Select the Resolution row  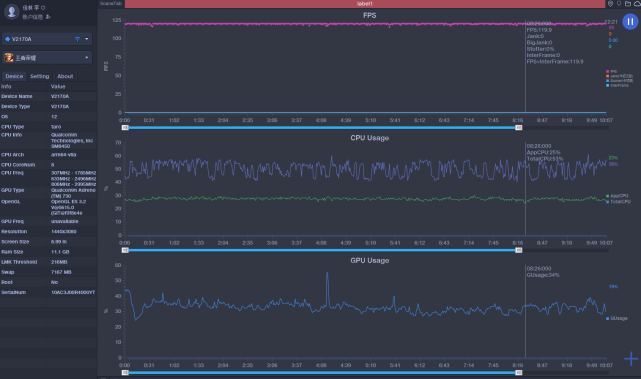coord(48,231)
